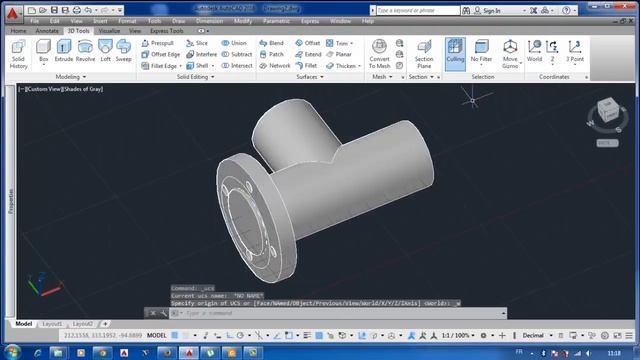Open the Express Tools ribbon tab
640x360 pixels.
point(167,31)
